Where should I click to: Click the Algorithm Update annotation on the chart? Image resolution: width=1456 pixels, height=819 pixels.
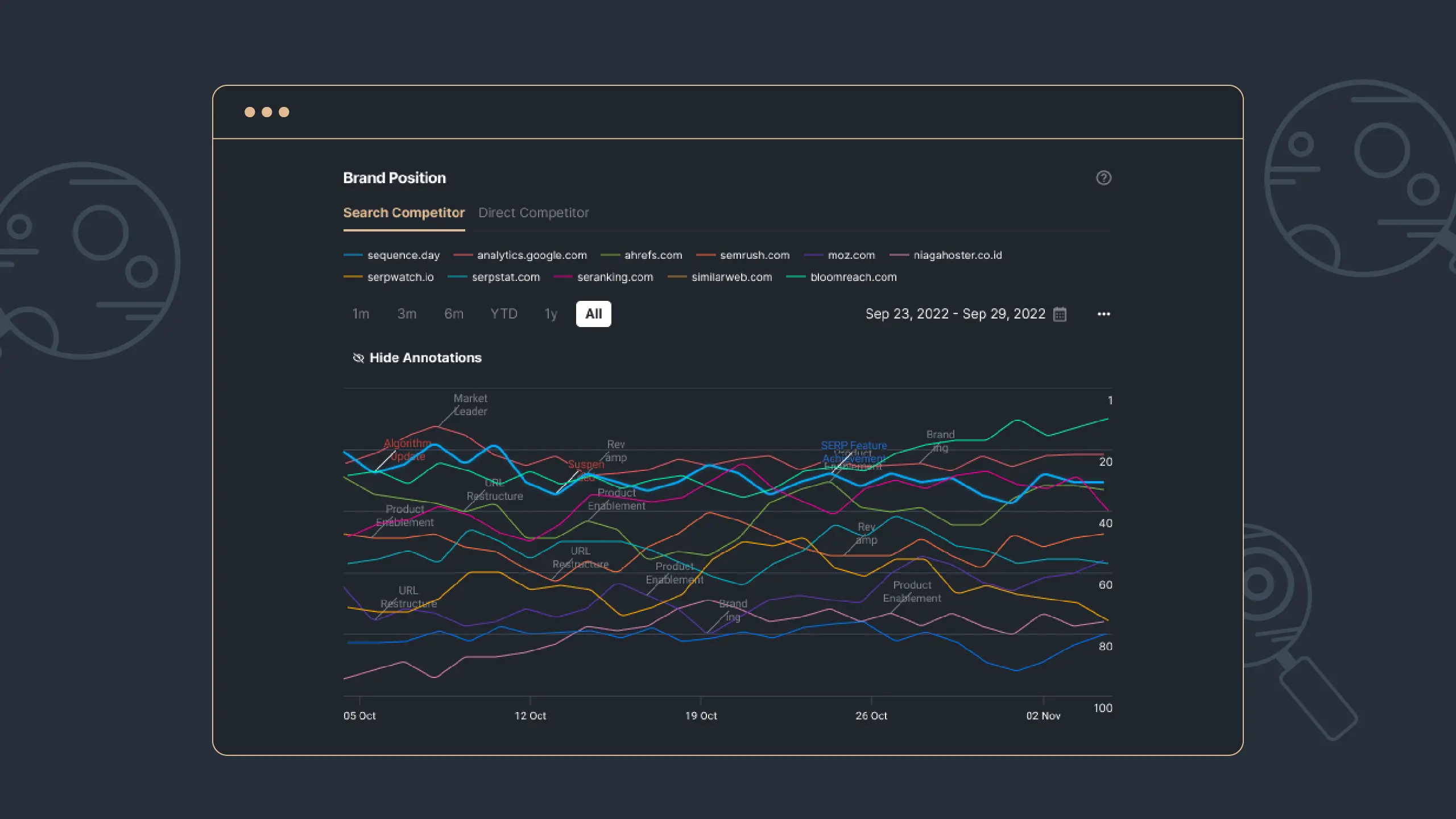click(407, 449)
